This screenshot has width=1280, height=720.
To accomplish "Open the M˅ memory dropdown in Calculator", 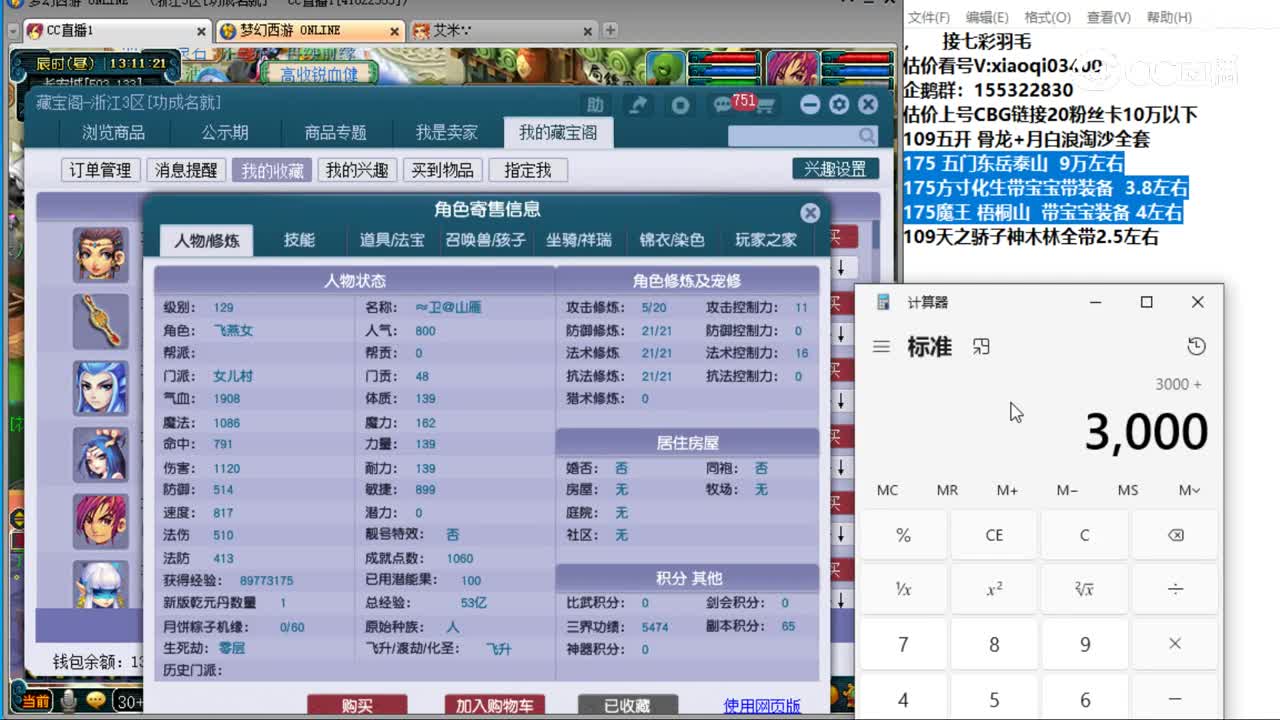I will point(1186,490).
